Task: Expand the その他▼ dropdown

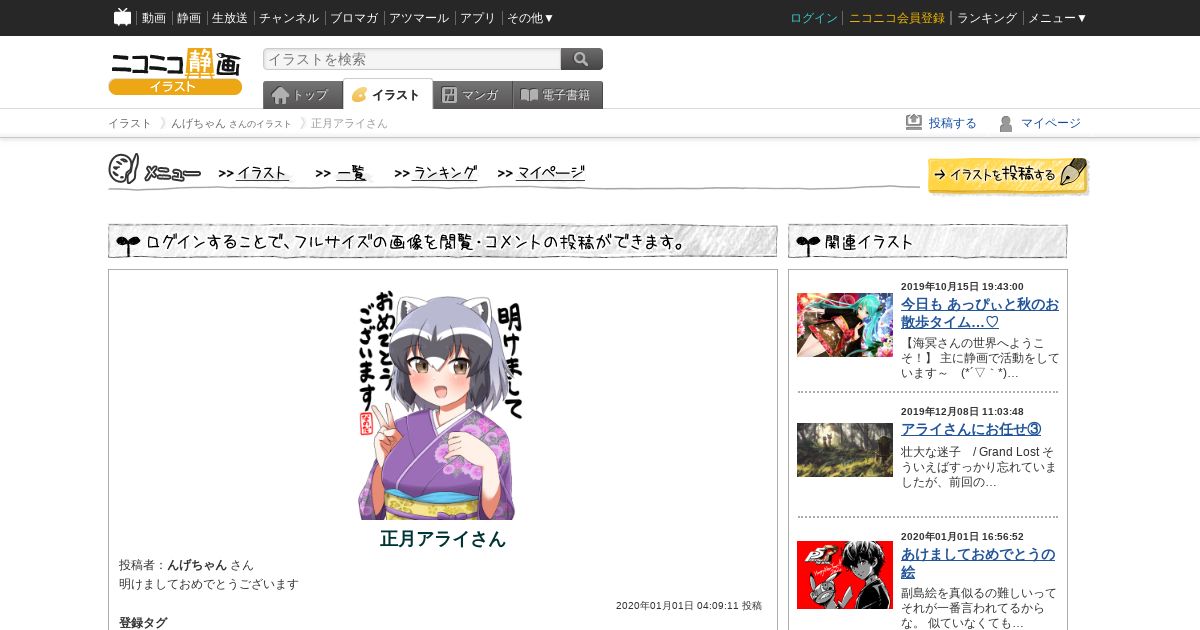Action: point(531,18)
